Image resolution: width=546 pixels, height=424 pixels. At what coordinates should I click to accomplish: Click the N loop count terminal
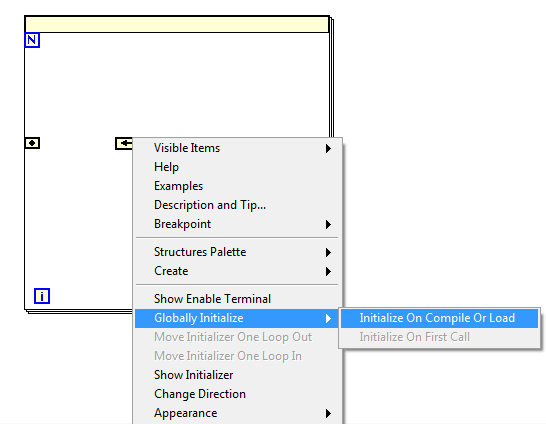[x=32, y=40]
